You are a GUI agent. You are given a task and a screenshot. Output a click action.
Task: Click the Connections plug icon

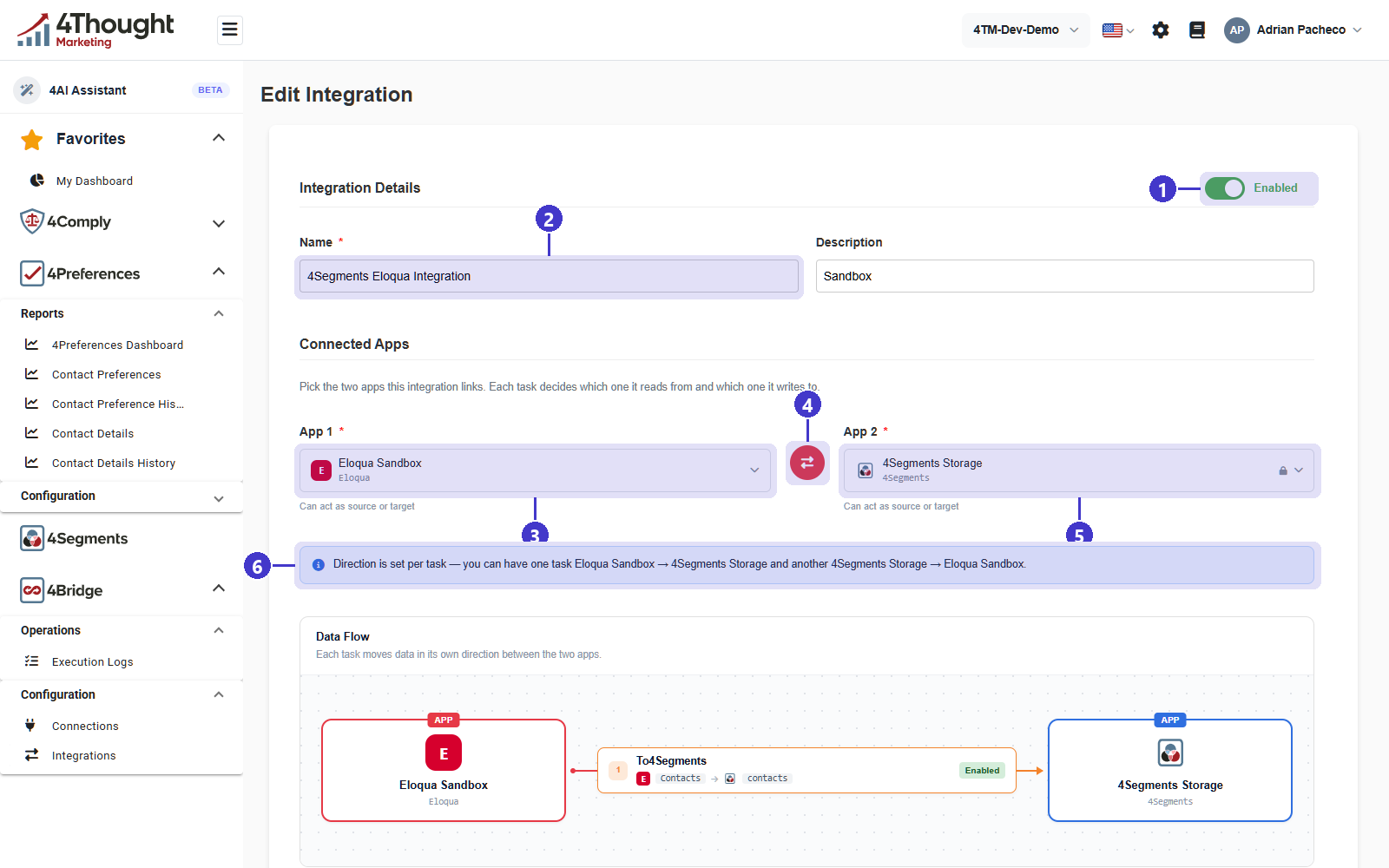coord(30,726)
